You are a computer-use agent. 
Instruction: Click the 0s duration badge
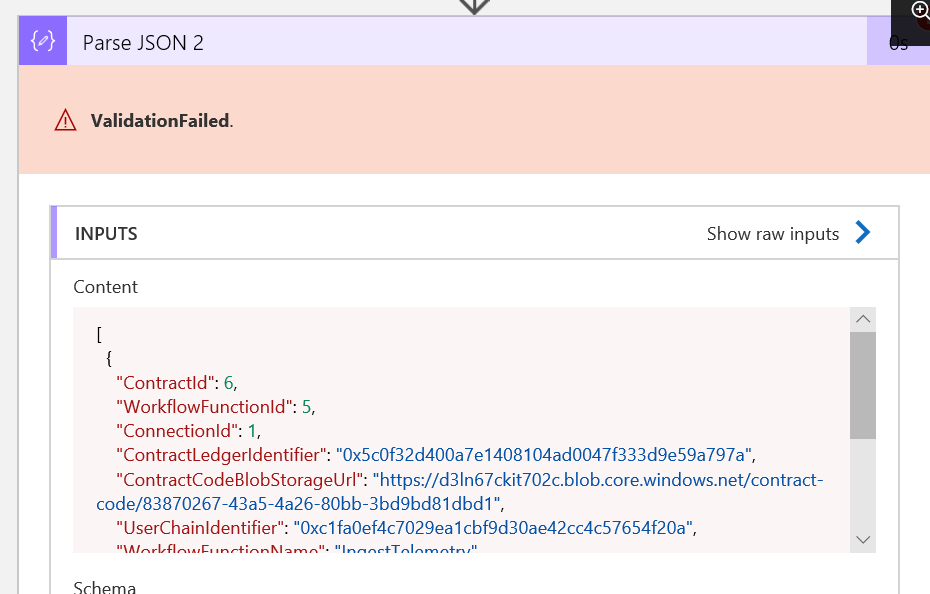(897, 43)
